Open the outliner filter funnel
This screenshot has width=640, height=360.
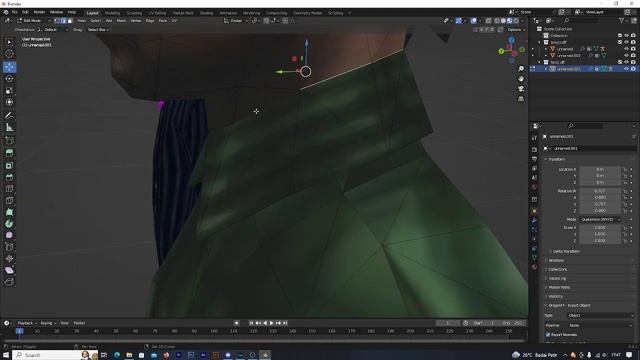[621, 20]
